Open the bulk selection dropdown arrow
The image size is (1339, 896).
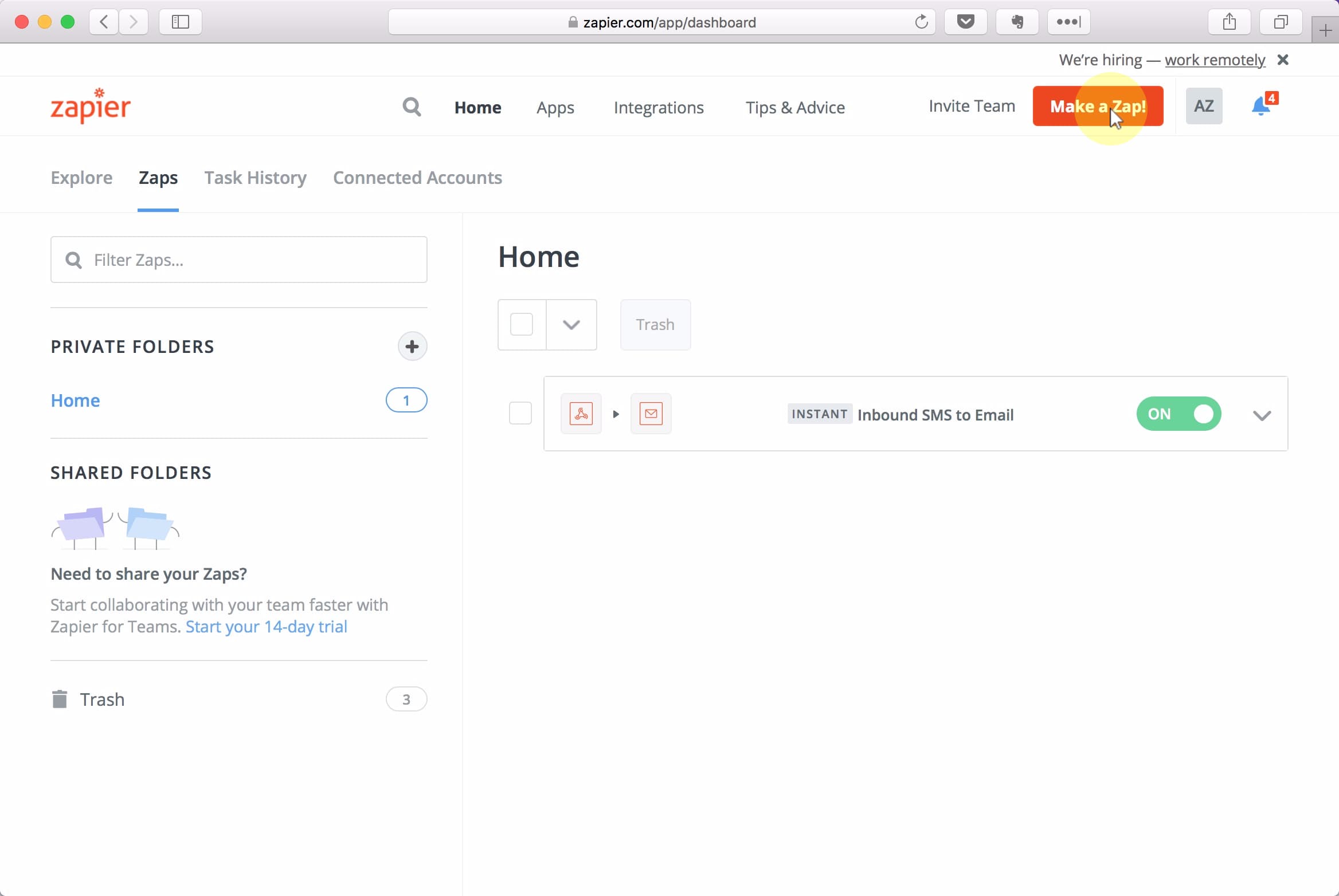tap(571, 324)
